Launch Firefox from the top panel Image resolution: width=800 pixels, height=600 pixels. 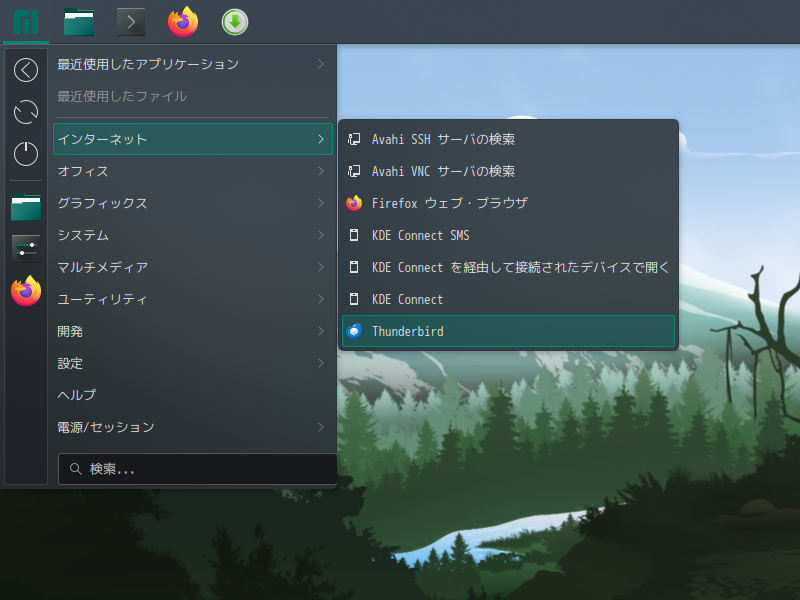point(183,22)
